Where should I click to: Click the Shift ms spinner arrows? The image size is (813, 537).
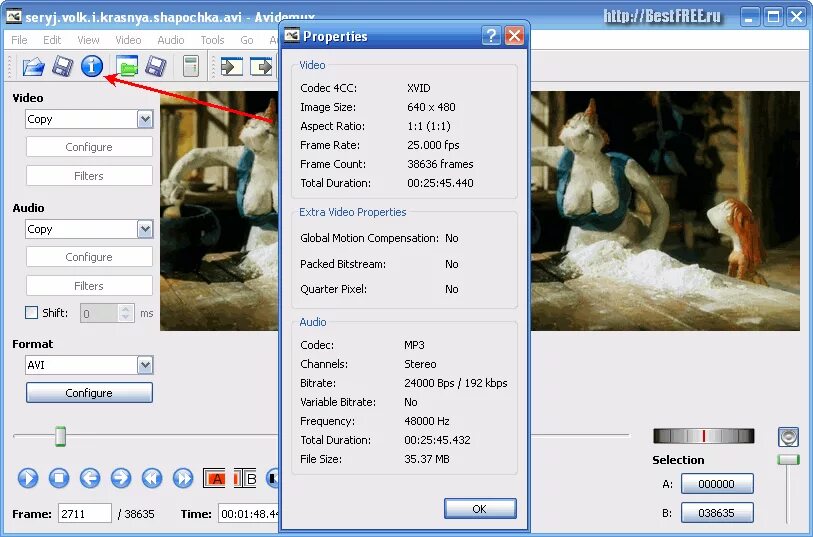click(x=125, y=313)
